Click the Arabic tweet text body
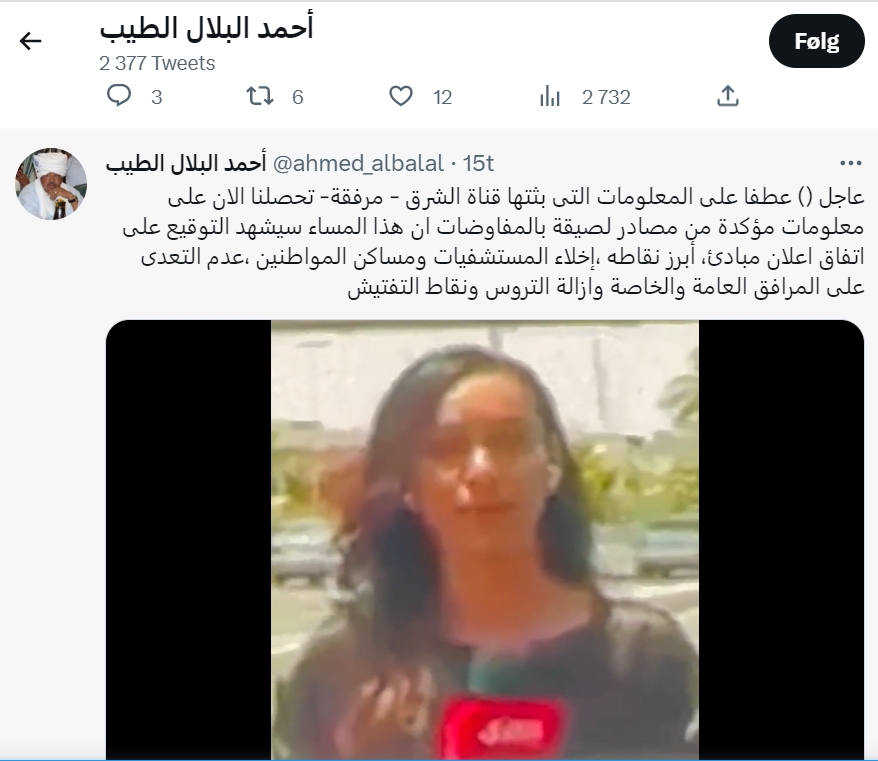 coord(494,242)
